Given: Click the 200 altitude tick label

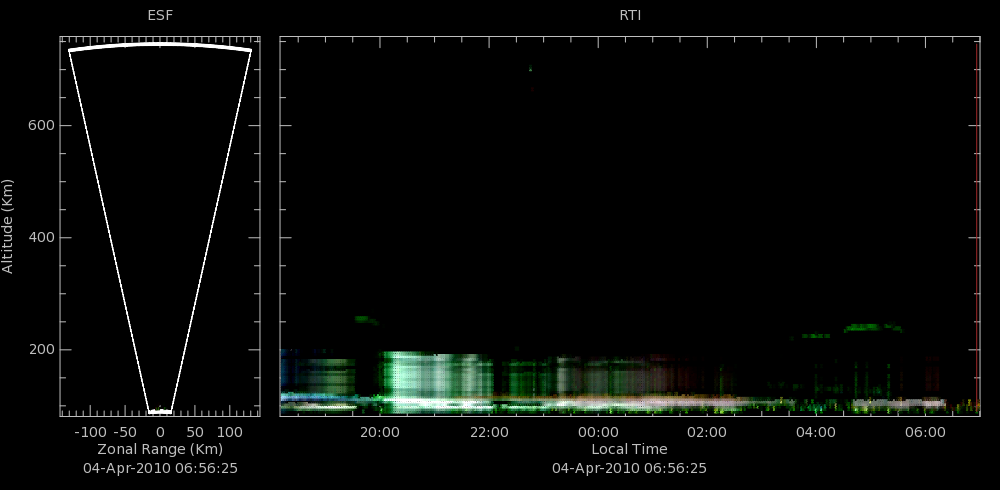Looking at the screenshot, I should click(x=41, y=350).
